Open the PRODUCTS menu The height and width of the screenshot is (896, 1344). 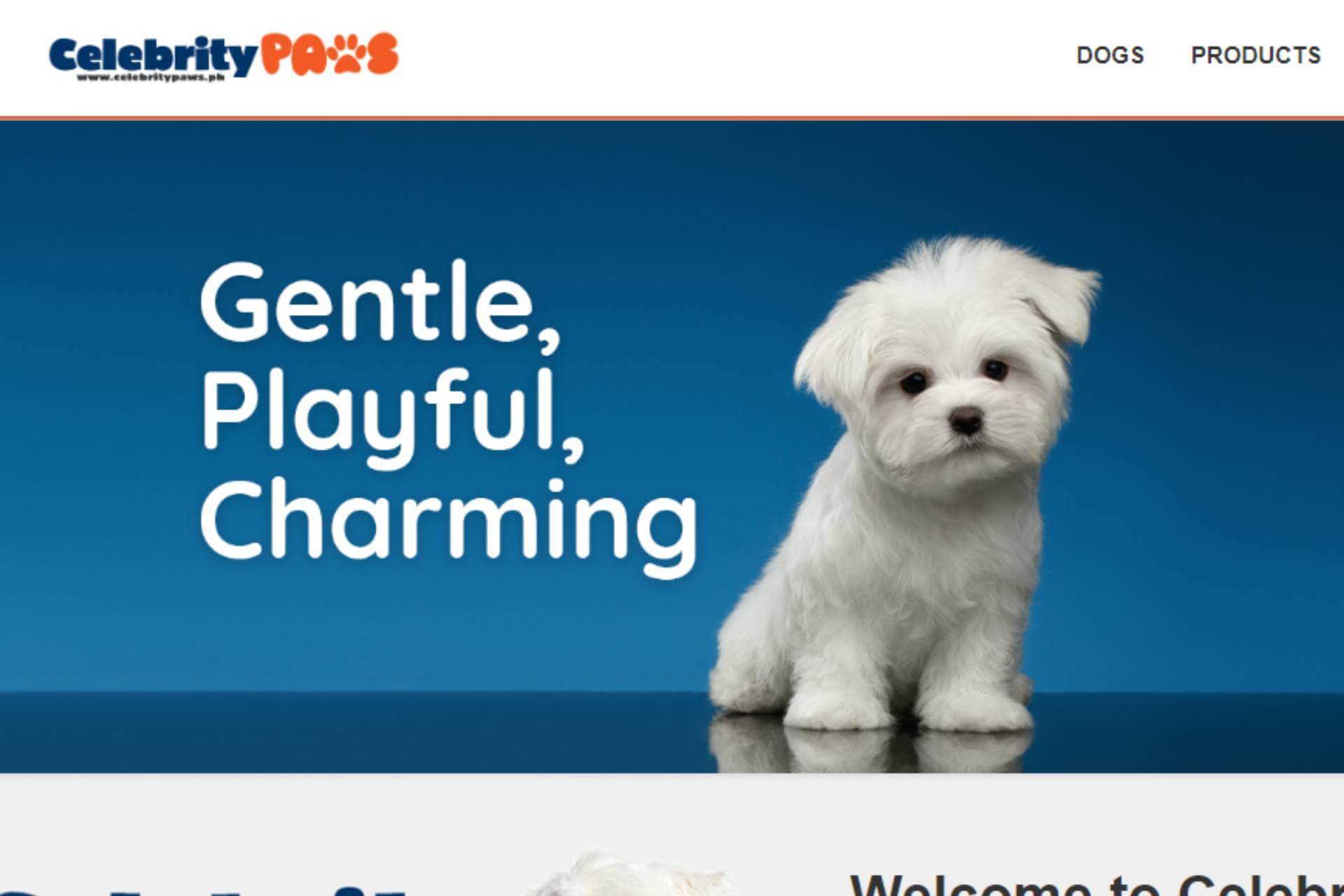tap(1256, 55)
